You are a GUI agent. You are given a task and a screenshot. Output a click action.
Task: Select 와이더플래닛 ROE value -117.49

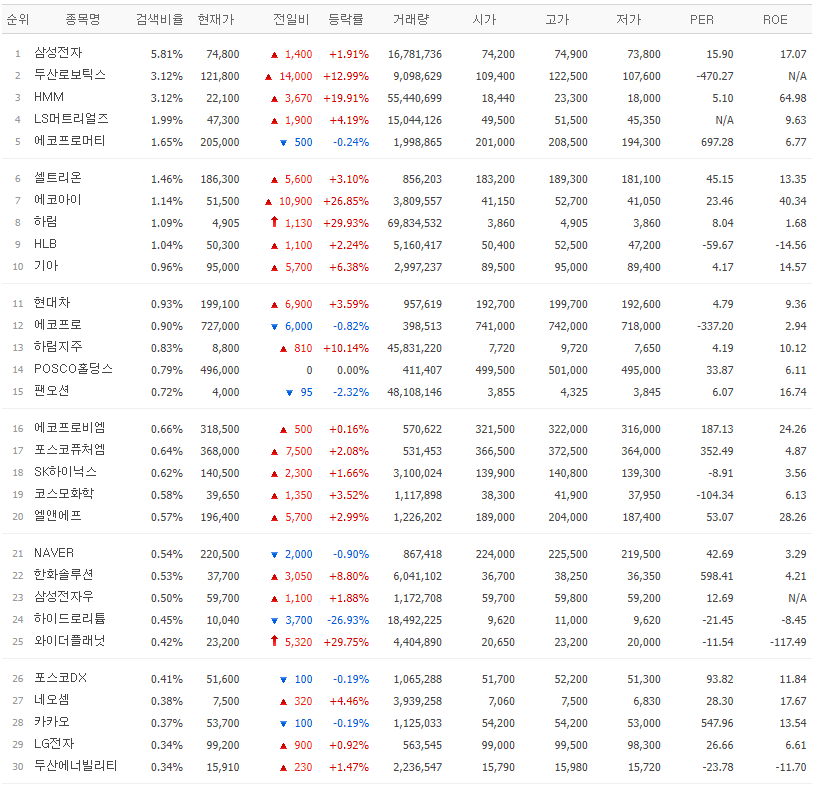click(788, 642)
